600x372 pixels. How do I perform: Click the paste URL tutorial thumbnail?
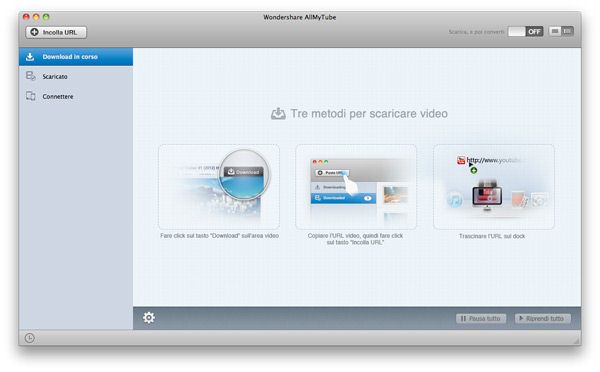(x=356, y=187)
